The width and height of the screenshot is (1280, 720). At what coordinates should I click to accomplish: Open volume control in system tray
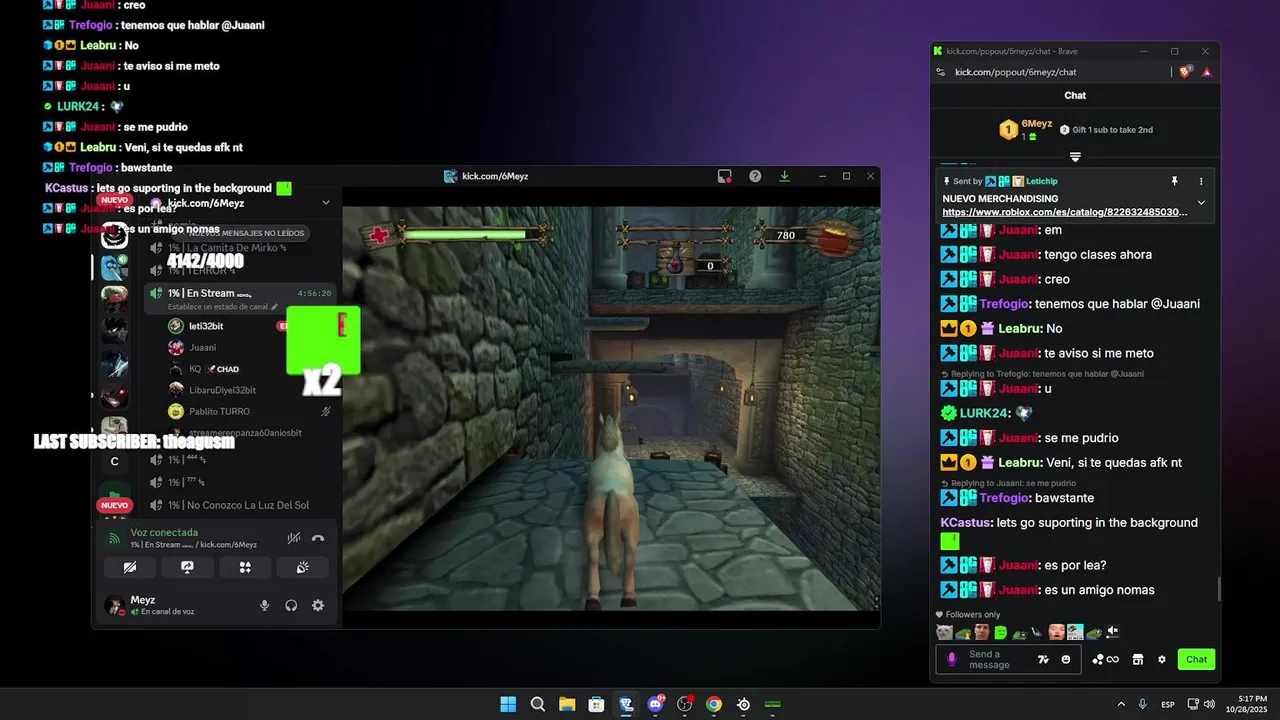(x=1209, y=704)
